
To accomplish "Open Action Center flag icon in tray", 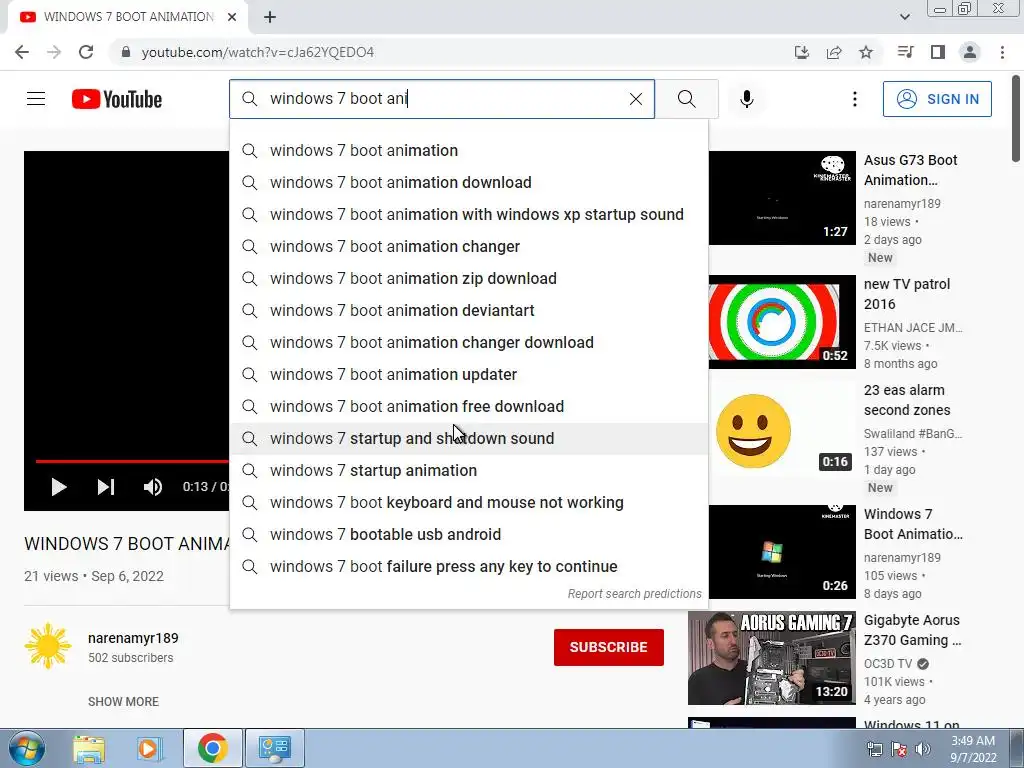I will [x=899, y=749].
